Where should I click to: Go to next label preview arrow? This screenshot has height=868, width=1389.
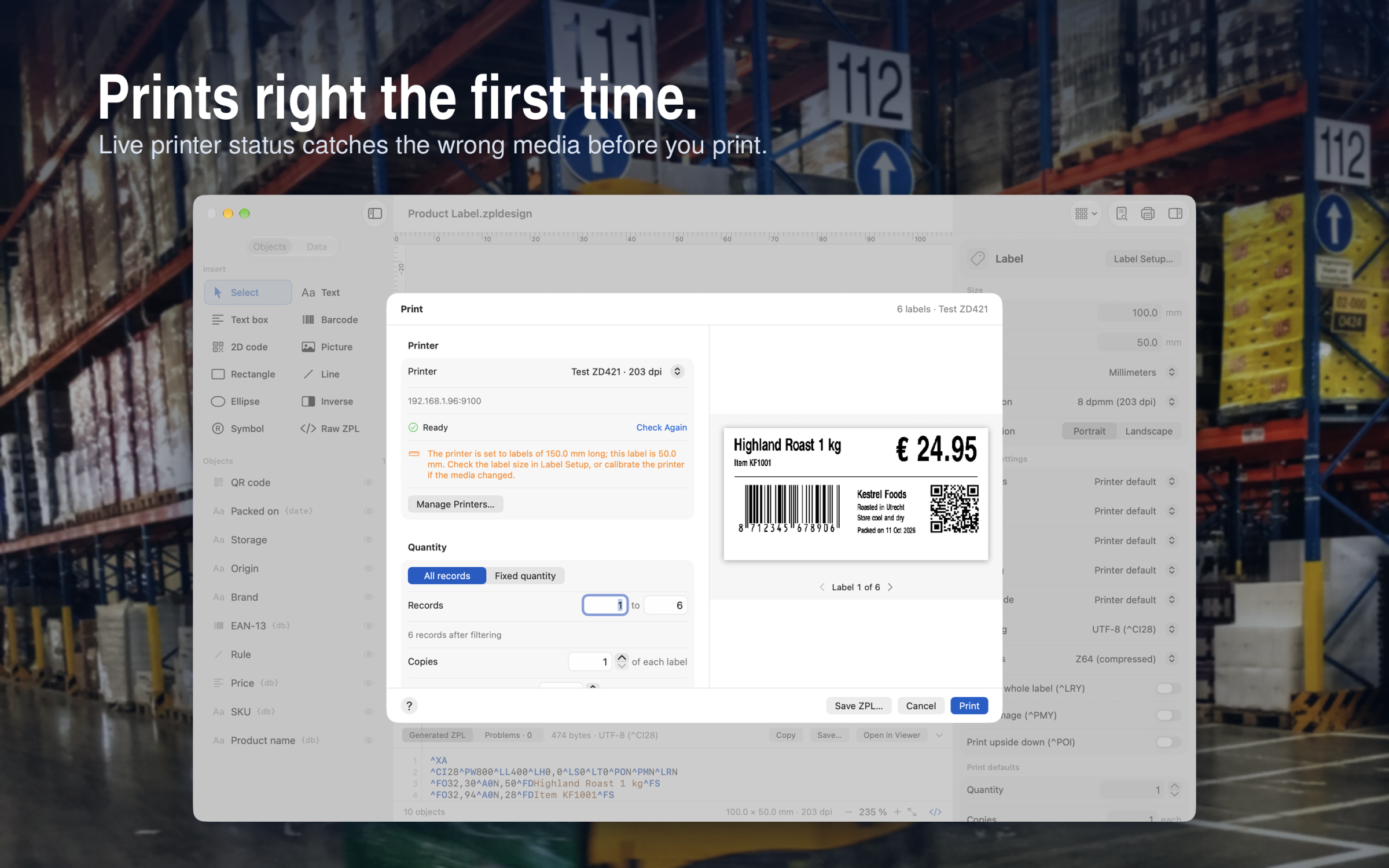(890, 587)
